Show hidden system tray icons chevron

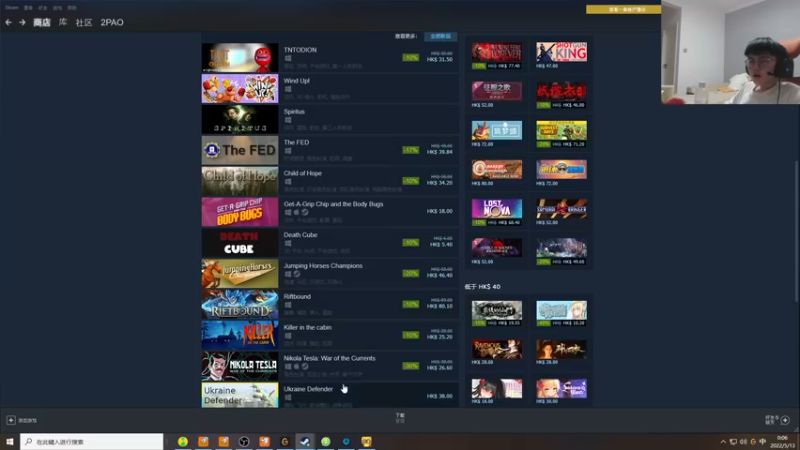(722, 442)
